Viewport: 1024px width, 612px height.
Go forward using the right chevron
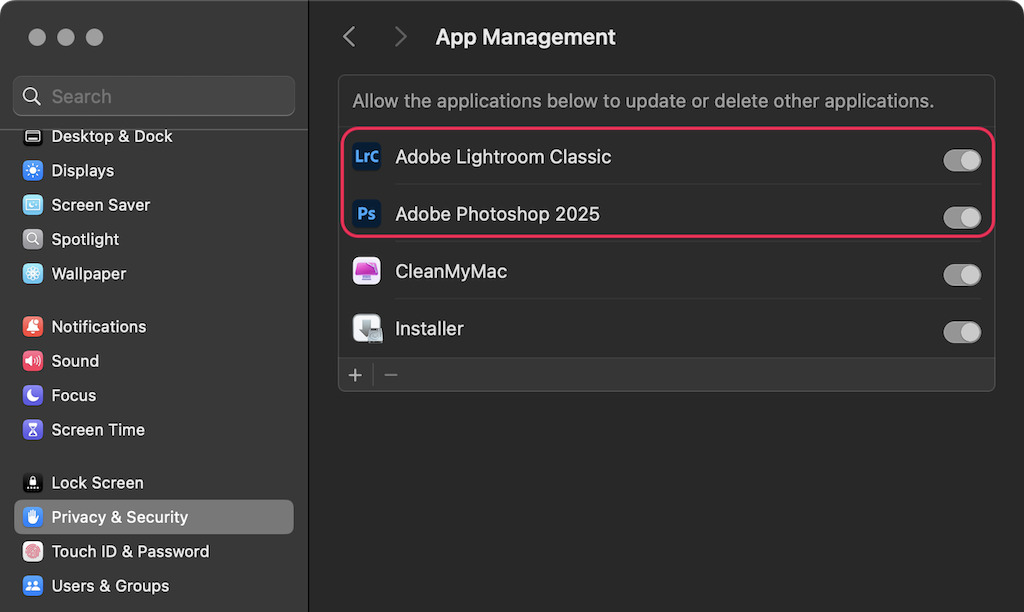[x=400, y=37]
